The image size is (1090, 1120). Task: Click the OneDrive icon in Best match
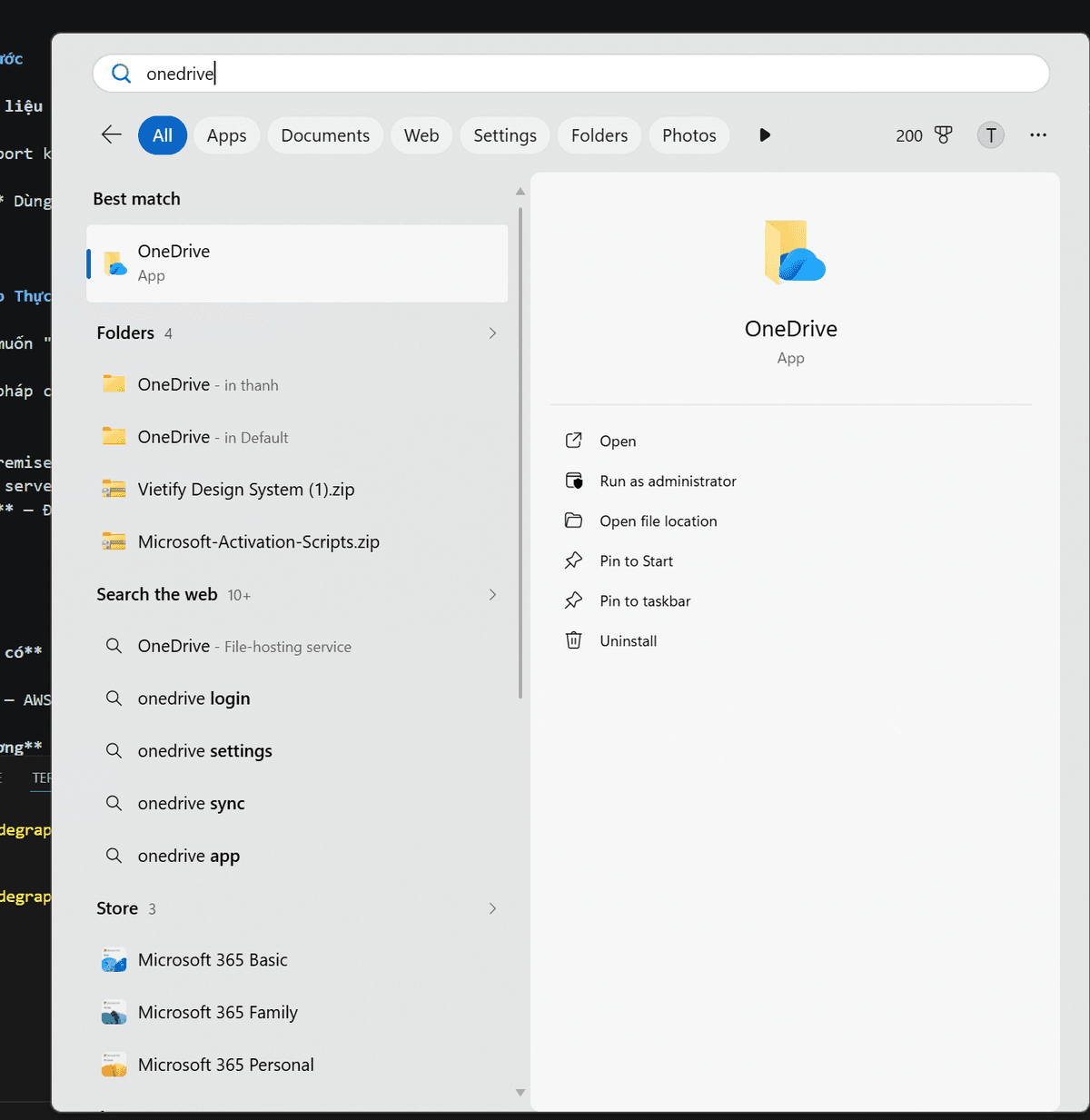pyautogui.click(x=114, y=263)
